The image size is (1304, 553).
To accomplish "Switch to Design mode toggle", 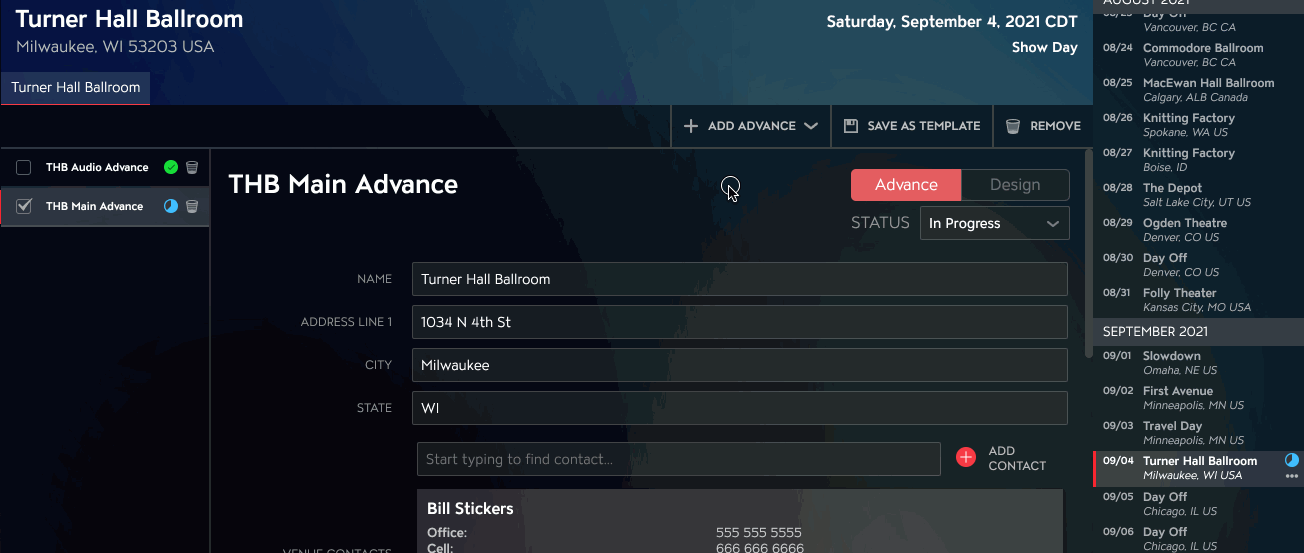I will 1015,185.
